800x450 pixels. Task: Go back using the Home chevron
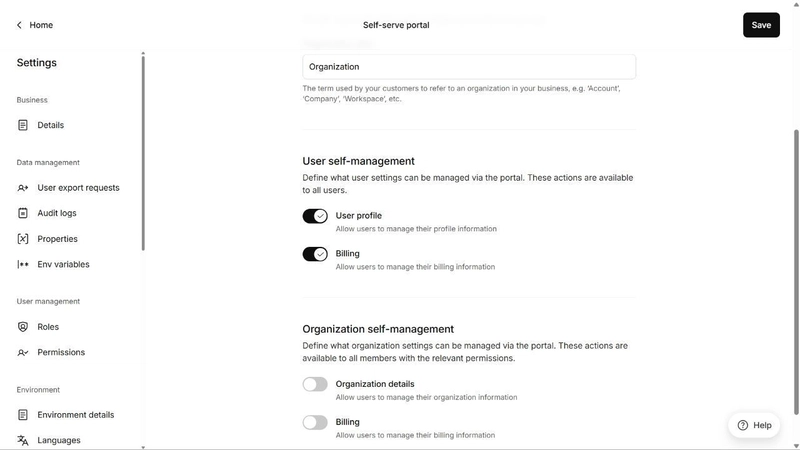click(x=19, y=25)
